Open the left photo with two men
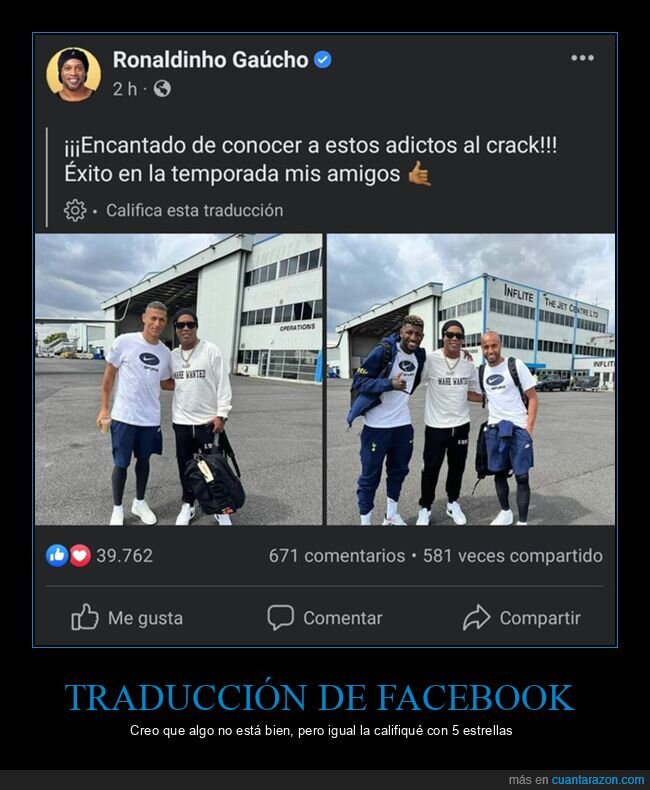650x790 pixels. [178, 379]
